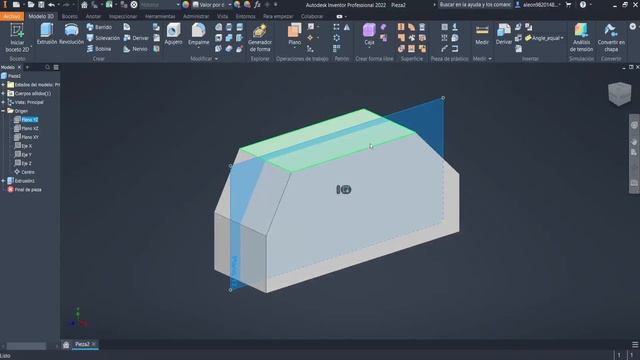Click the Derivar tool in Insertar panel
640x360 pixels.
coord(504,34)
